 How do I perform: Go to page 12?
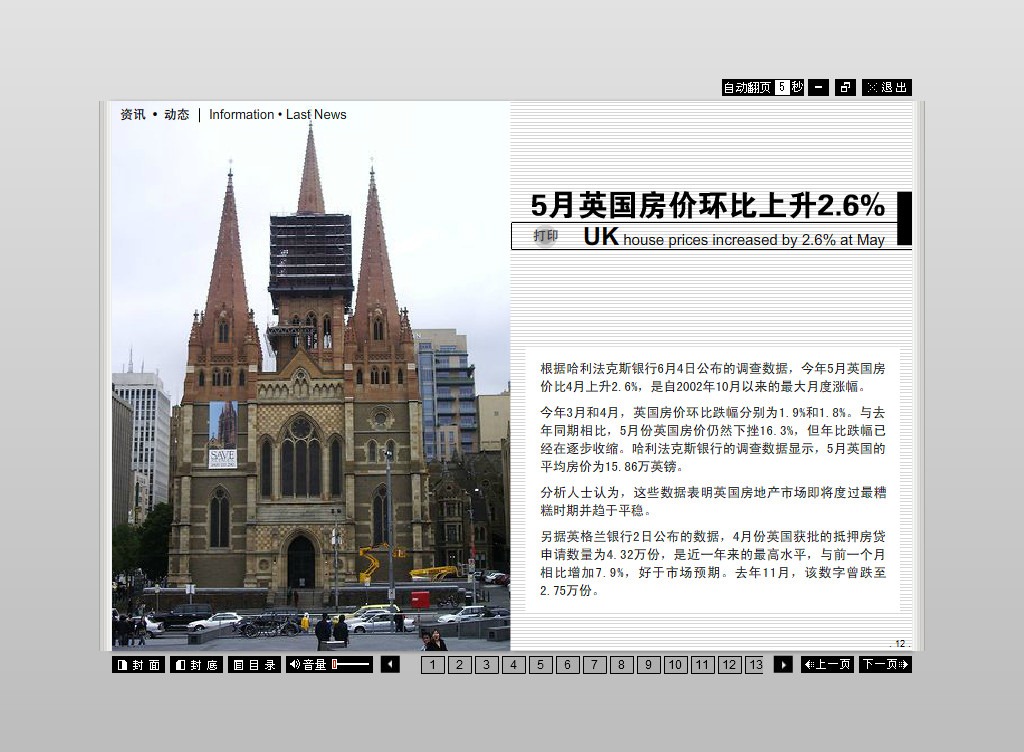(729, 665)
